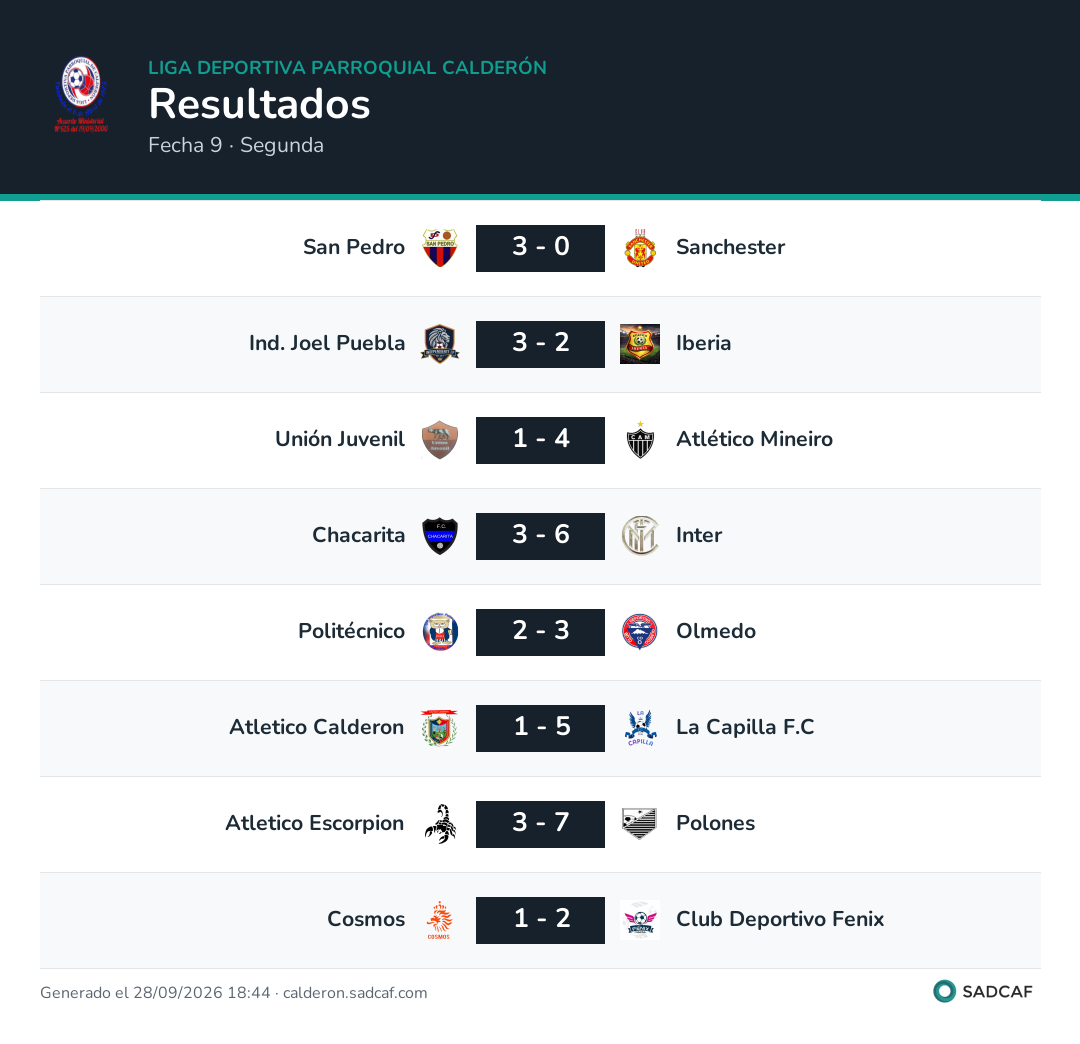Click the Olmedo team name
1080x1044 pixels.
(x=716, y=631)
